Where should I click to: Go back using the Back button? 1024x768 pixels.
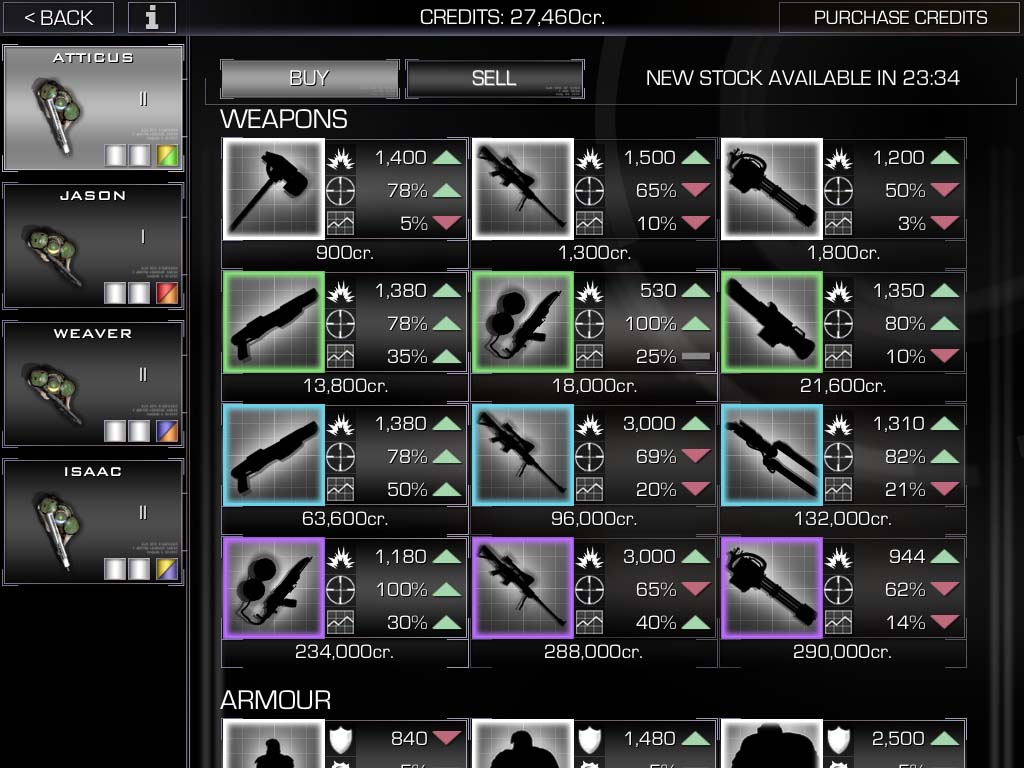point(58,17)
